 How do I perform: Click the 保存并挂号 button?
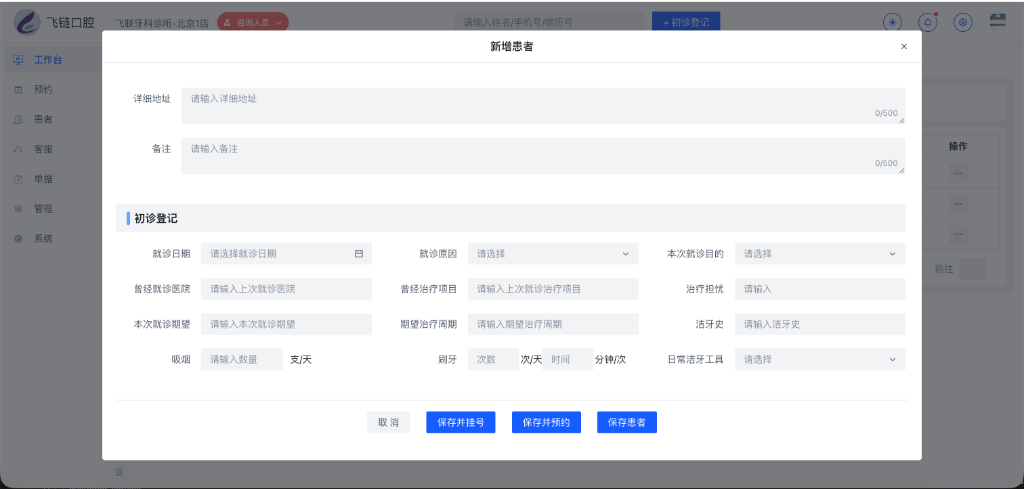click(x=460, y=422)
